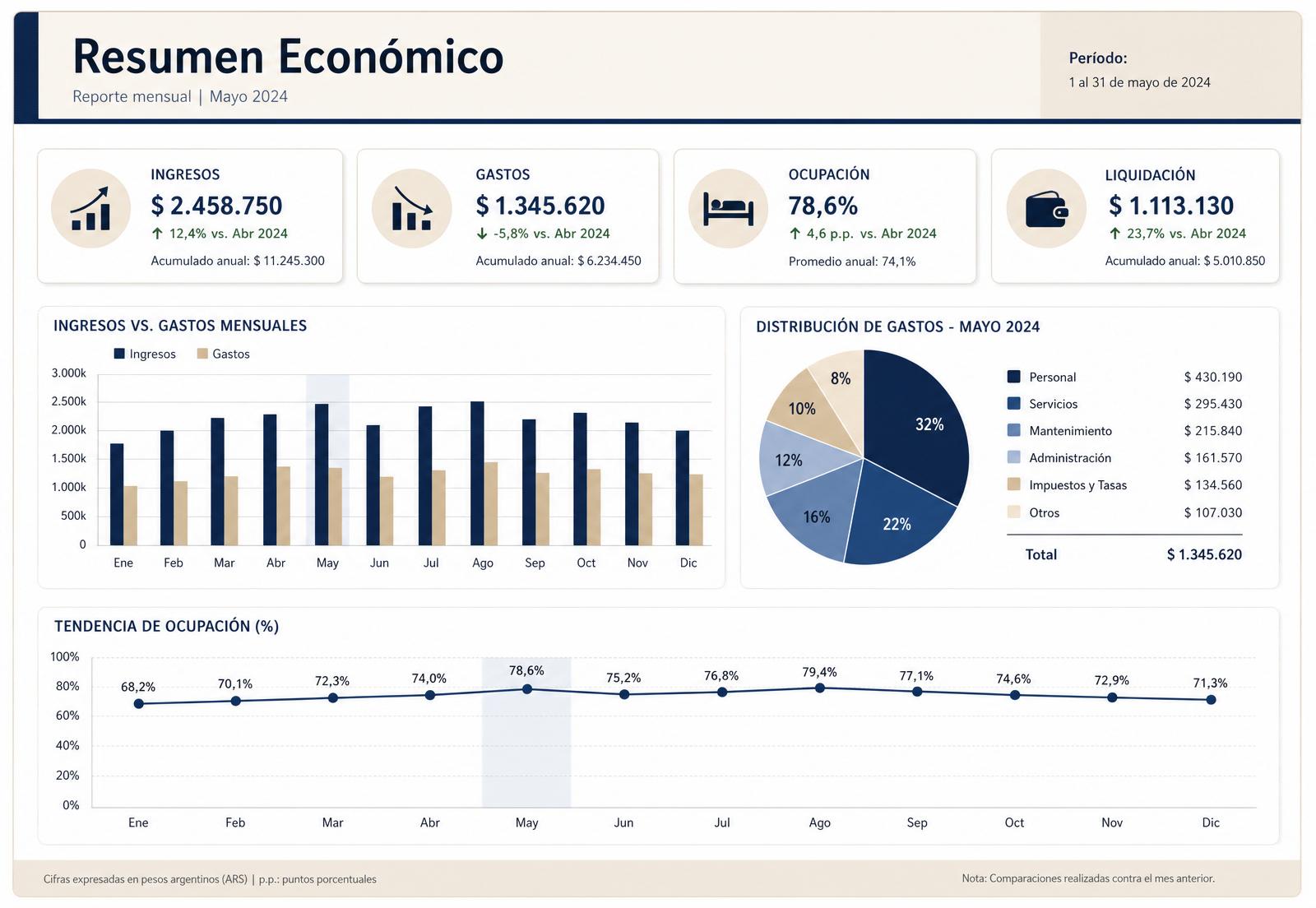
Task: Click the Gastos value $ 1.345.620 in card
Action: click(x=540, y=206)
